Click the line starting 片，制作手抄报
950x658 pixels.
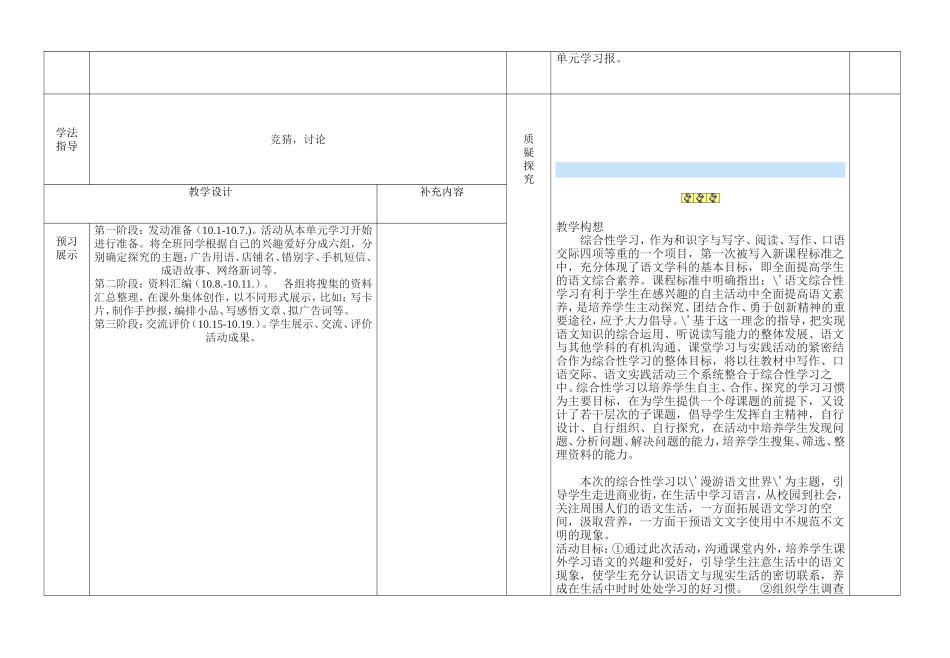tap(222, 310)
